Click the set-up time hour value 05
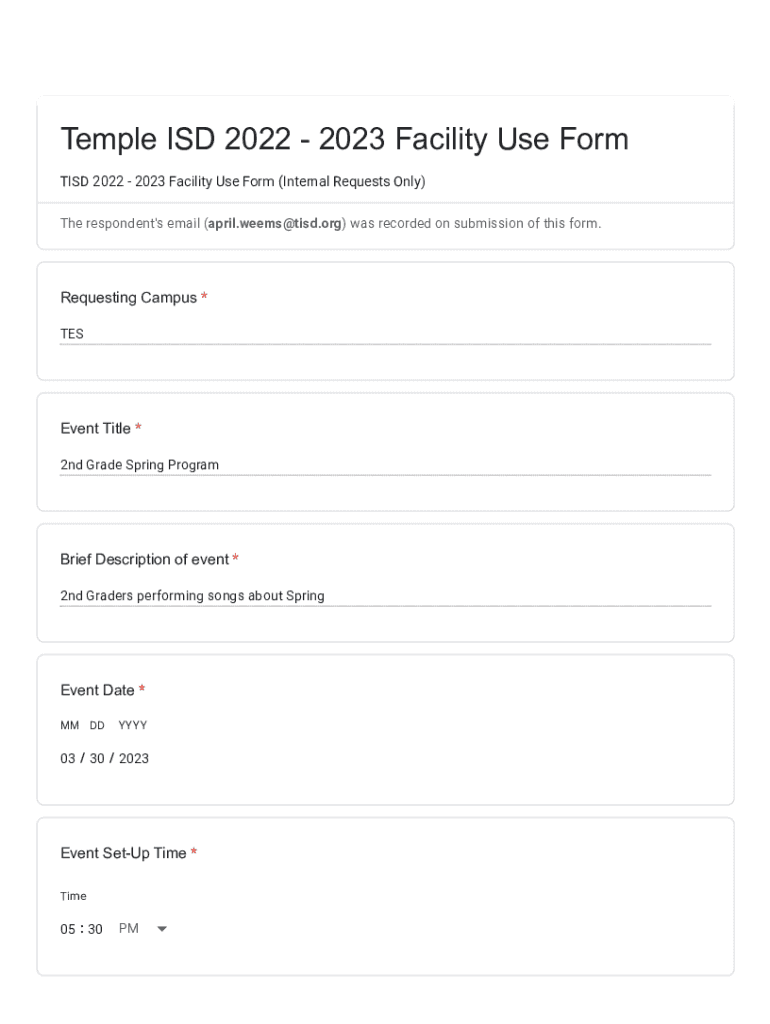 (x=68, y=929)
